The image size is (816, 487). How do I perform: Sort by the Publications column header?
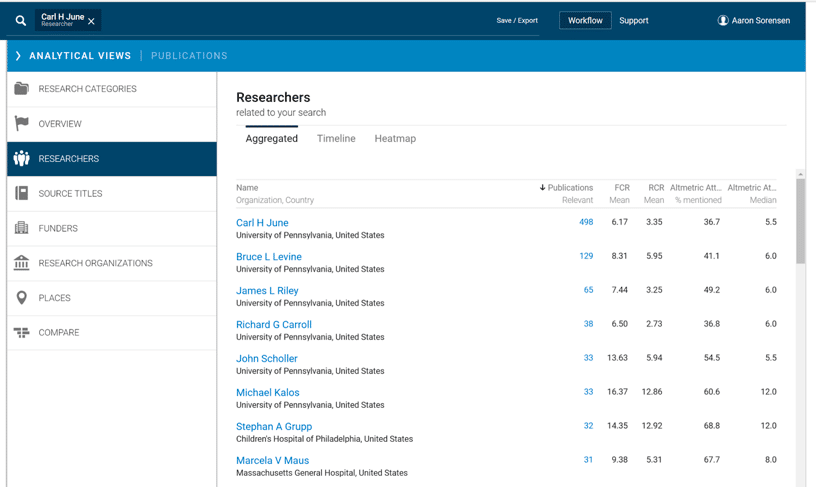pyautogui.click(x=566, y=187)
